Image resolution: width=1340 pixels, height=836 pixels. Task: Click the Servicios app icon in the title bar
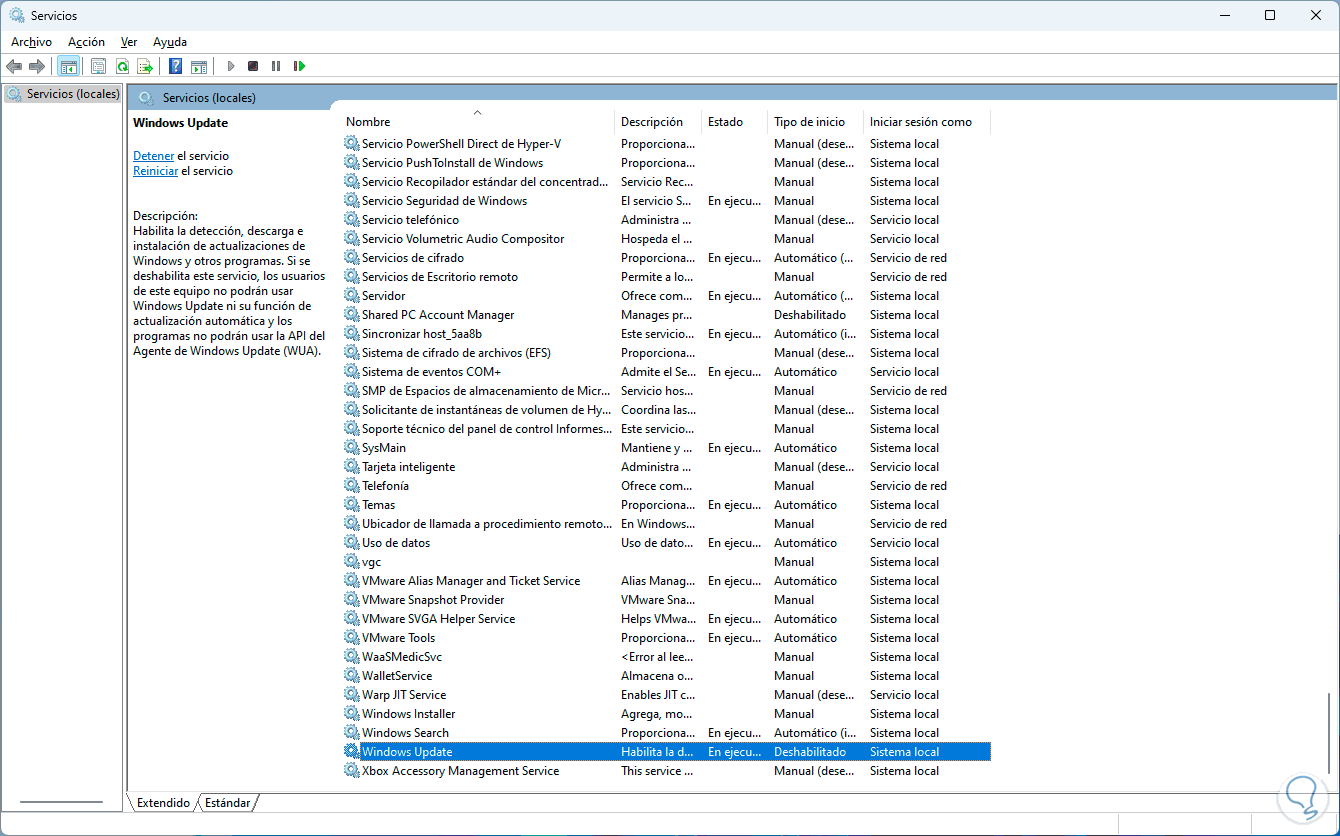[17, 15]
